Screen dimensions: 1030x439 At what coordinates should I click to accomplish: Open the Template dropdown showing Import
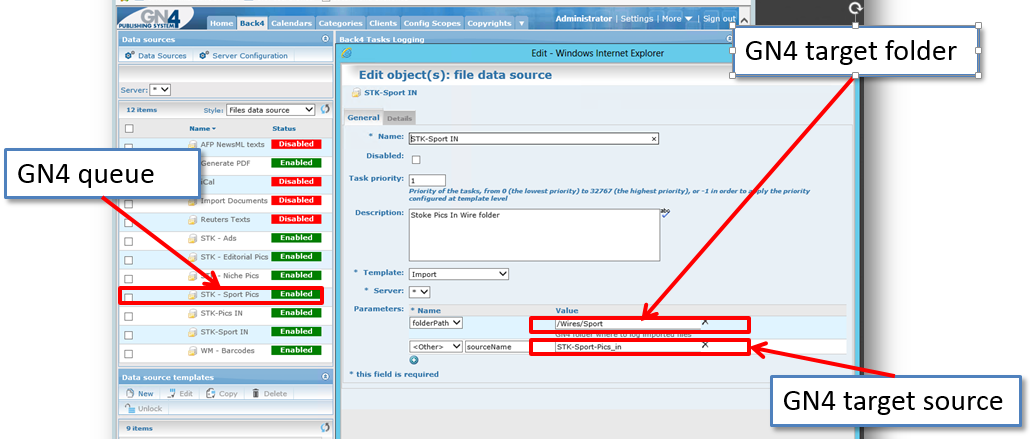[x=460, y=273]
